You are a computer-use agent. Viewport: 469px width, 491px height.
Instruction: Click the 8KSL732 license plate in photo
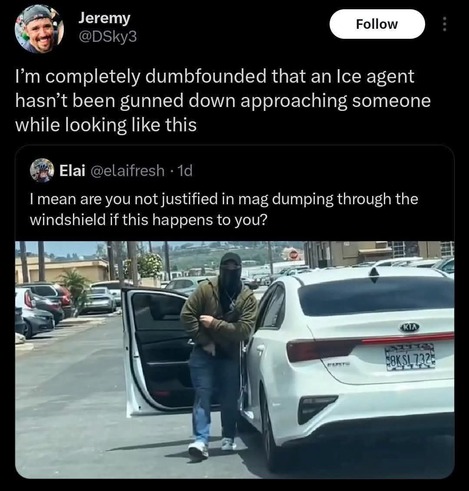pos(410,358)
